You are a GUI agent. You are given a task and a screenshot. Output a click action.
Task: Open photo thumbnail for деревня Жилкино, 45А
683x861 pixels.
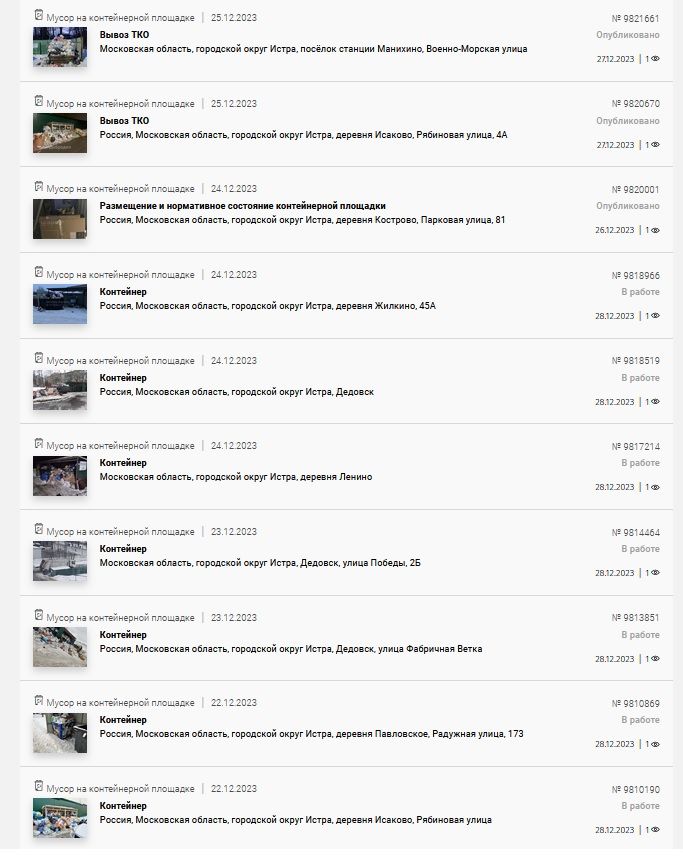60,304
